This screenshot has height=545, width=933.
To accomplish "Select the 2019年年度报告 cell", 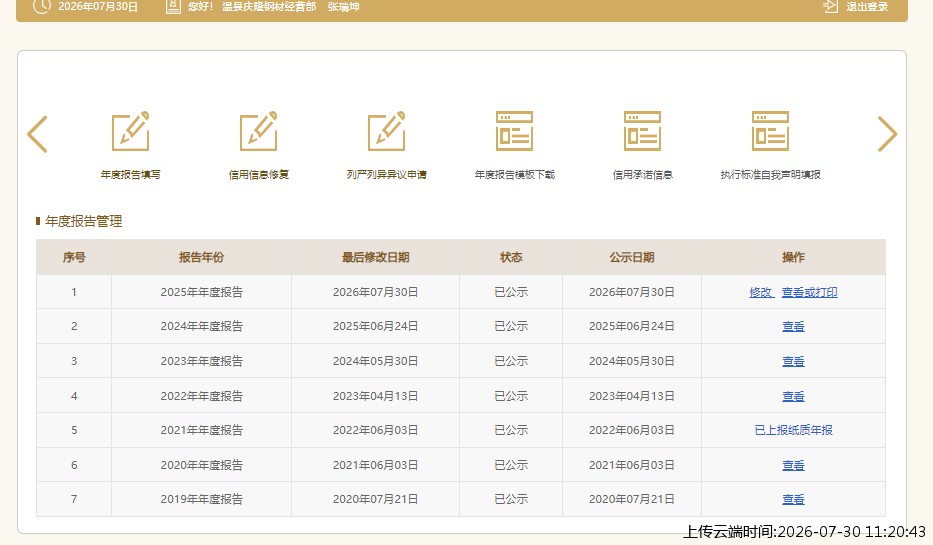I will coord(201,500).
